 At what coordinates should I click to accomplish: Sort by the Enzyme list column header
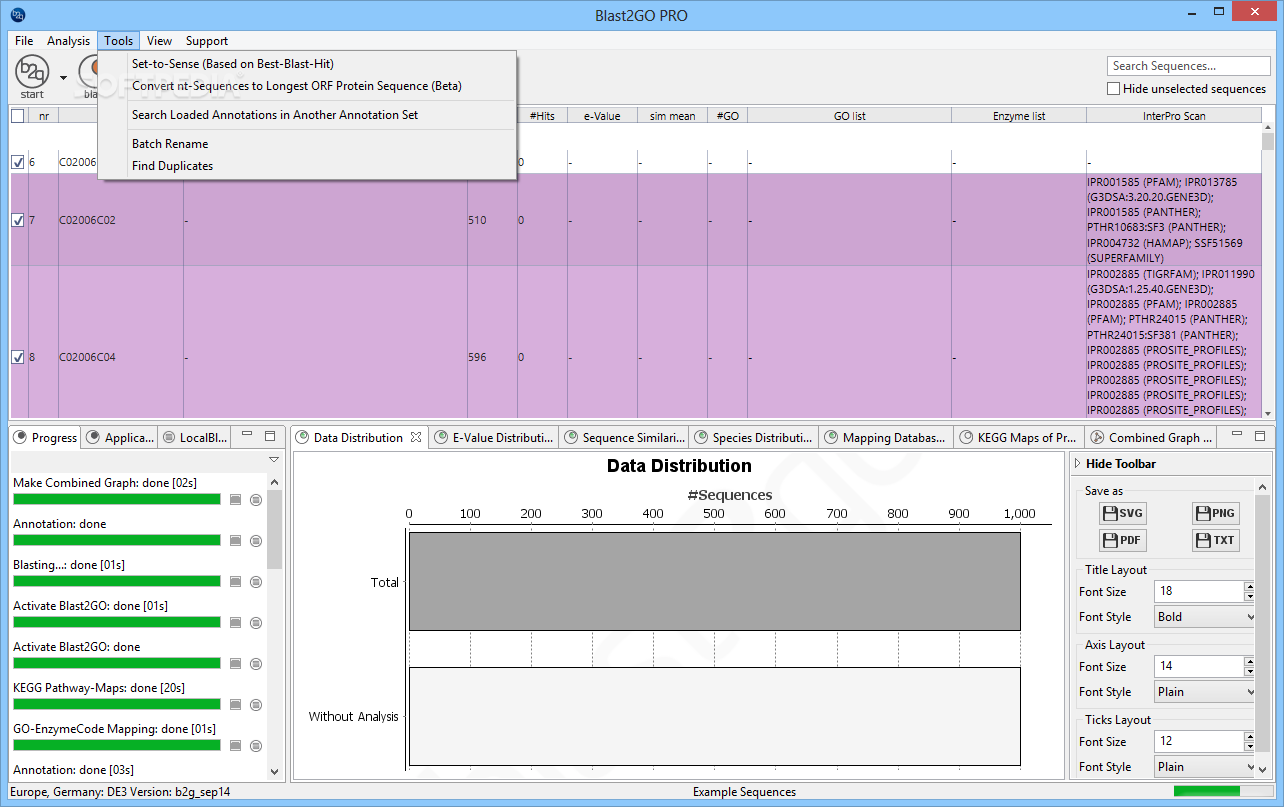[1018, 116]
